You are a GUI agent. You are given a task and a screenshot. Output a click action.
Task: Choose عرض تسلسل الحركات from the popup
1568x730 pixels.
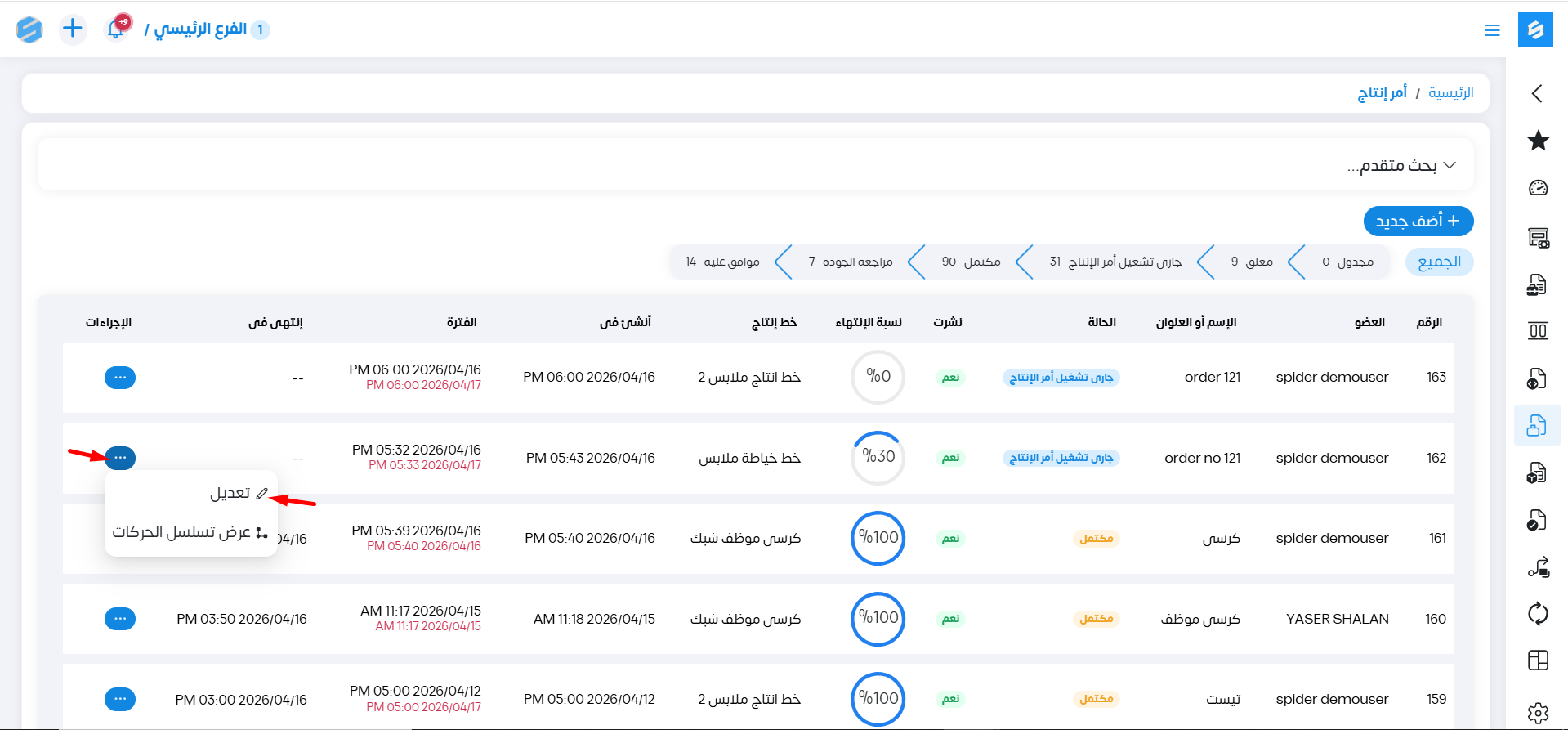[191, 533]
